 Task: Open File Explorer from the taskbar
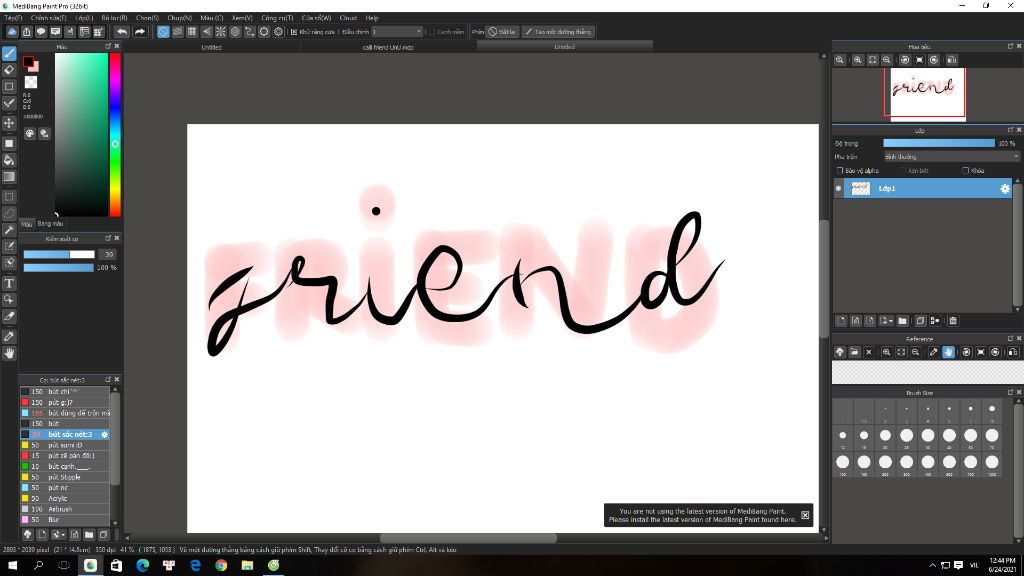point(248,566)
